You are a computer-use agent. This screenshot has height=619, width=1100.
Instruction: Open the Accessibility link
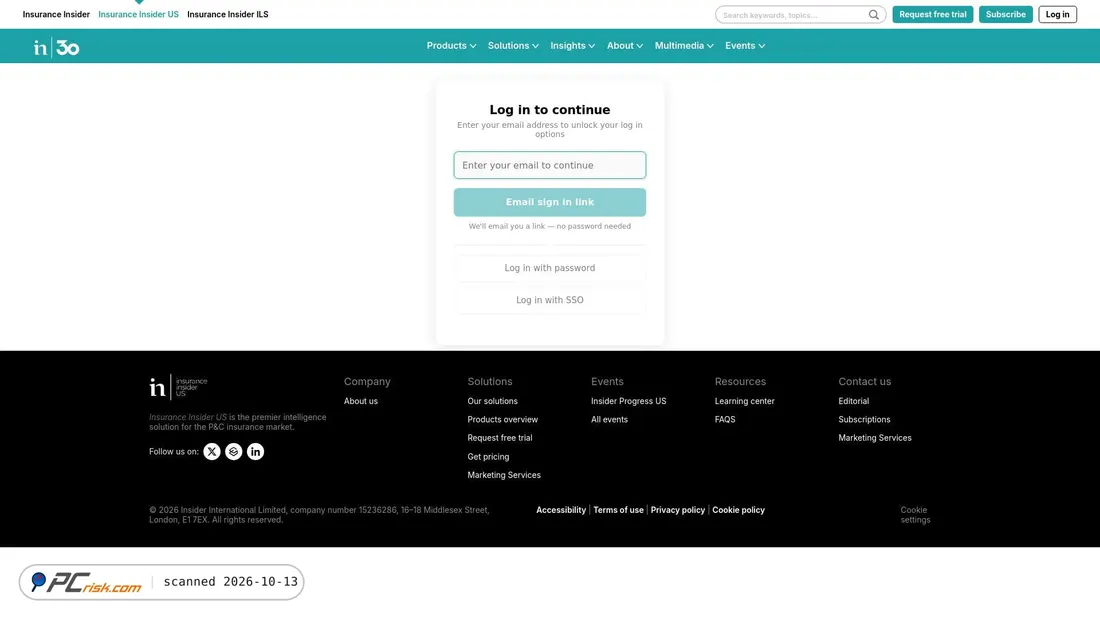coord(561,510)
